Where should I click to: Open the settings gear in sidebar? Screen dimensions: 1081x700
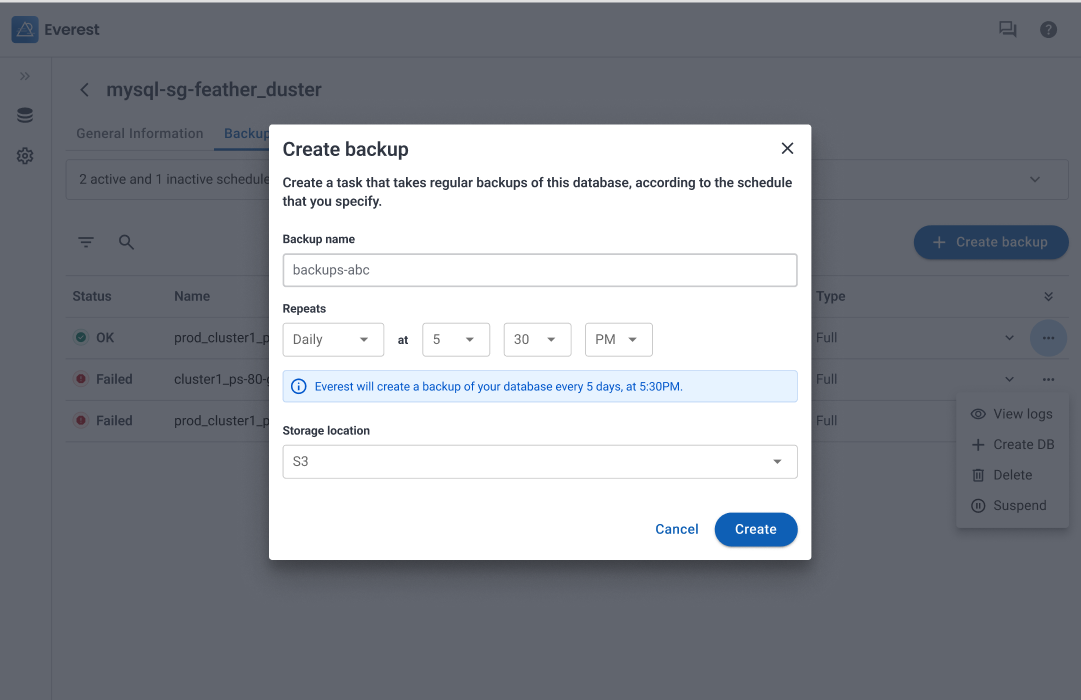[25, 156]
